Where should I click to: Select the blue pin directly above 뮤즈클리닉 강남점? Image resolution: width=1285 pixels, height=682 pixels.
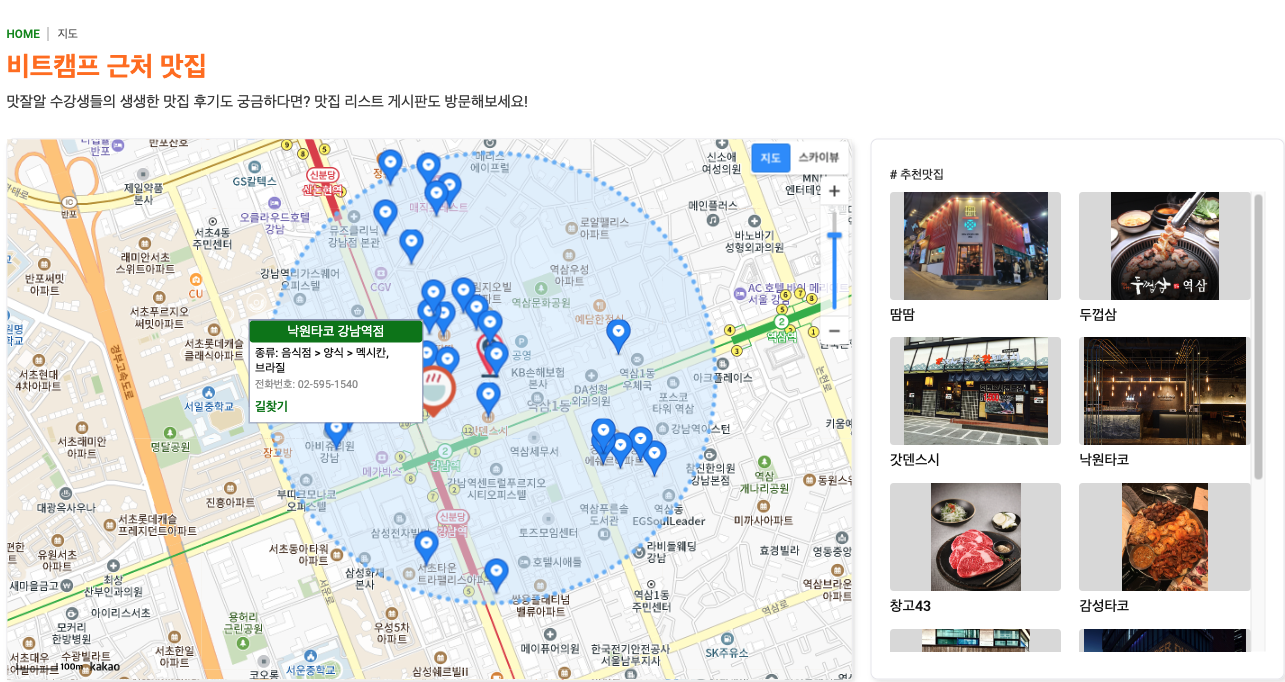[385, 216]
